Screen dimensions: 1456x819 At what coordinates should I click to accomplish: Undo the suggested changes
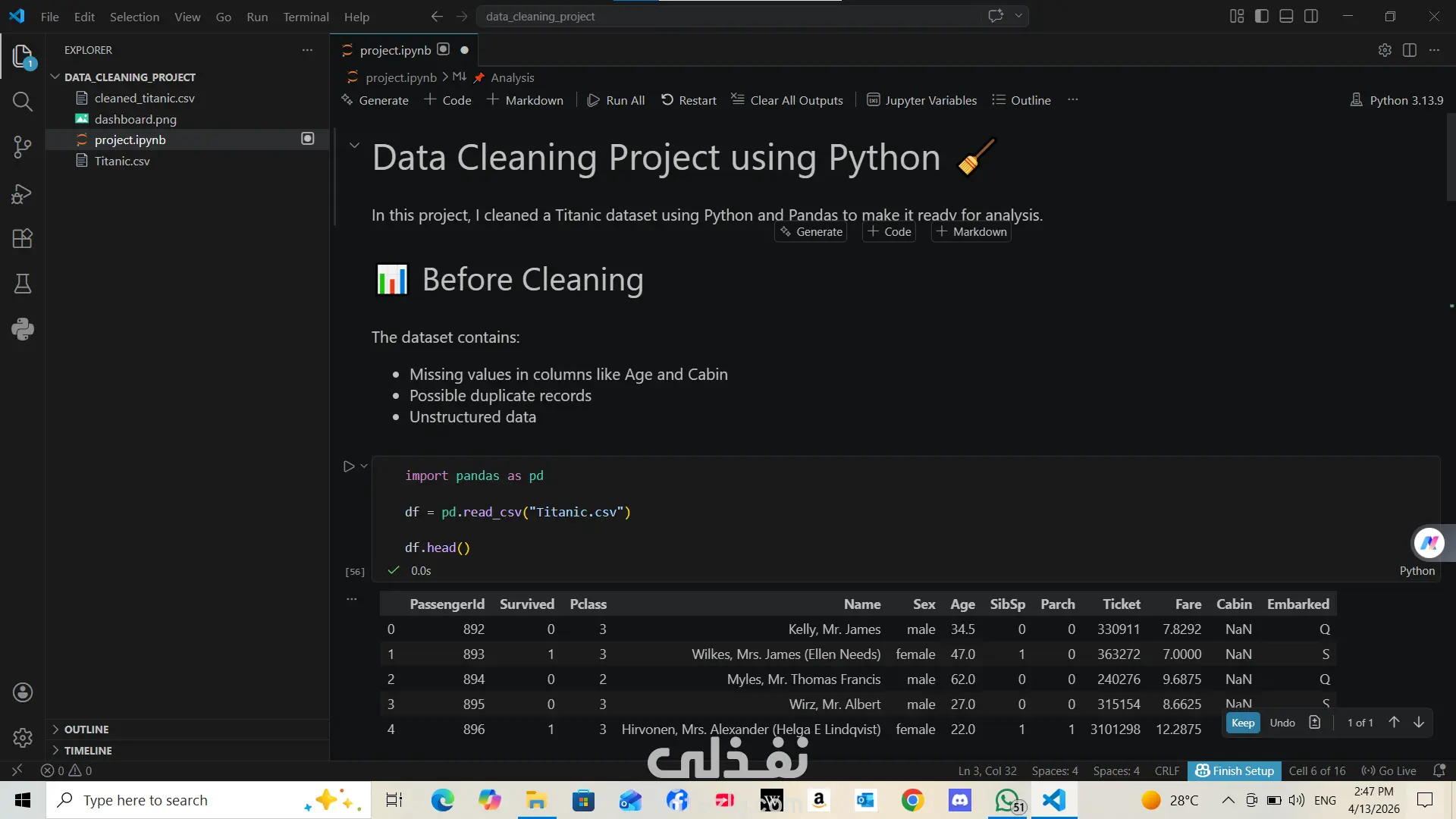[x=1282, y=723]
